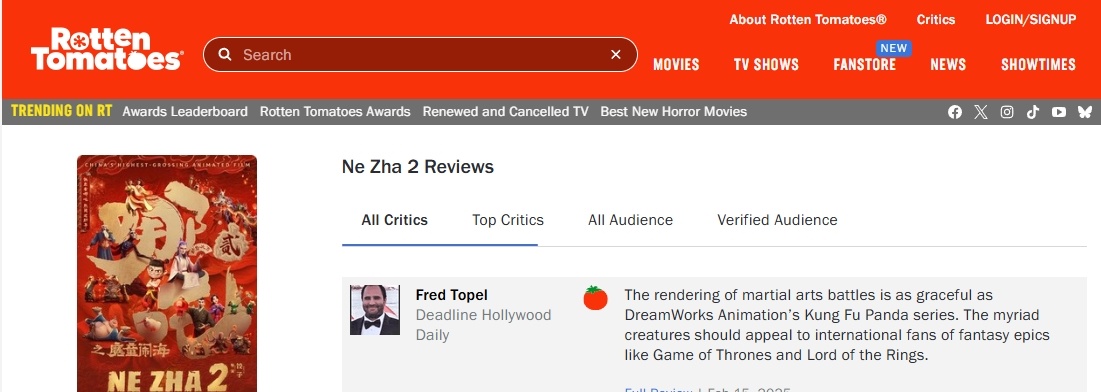The height and width of the screenshot is (392, 1101).
Task: Open the Instagram social icon
Action: pos(1007,112)
